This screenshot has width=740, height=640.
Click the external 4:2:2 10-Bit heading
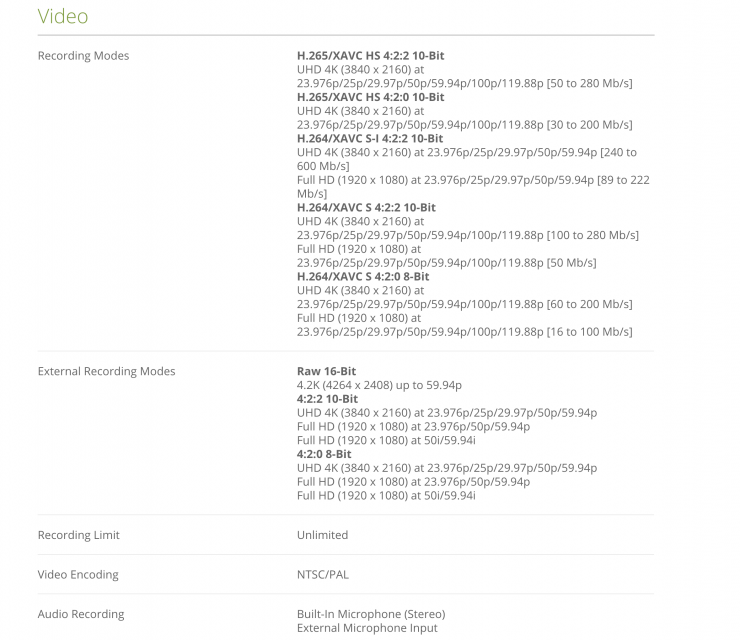[327, 399]
